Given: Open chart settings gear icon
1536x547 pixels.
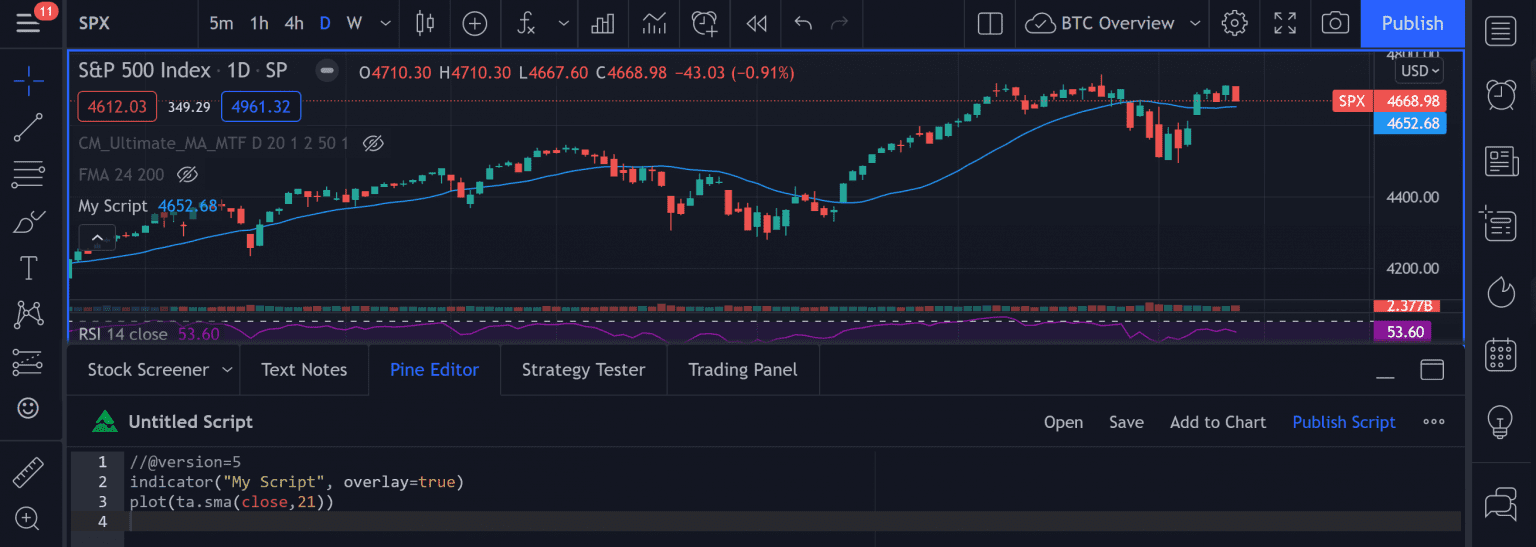Looking at the screenshot, I should 1235,23.
